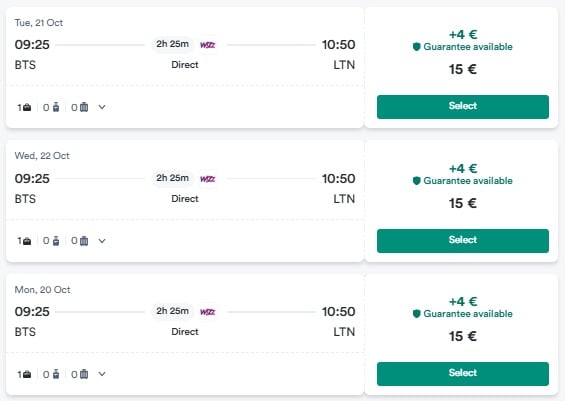Click the +4 € guarantee price on Mon, 20 Oct

[463, 302]
